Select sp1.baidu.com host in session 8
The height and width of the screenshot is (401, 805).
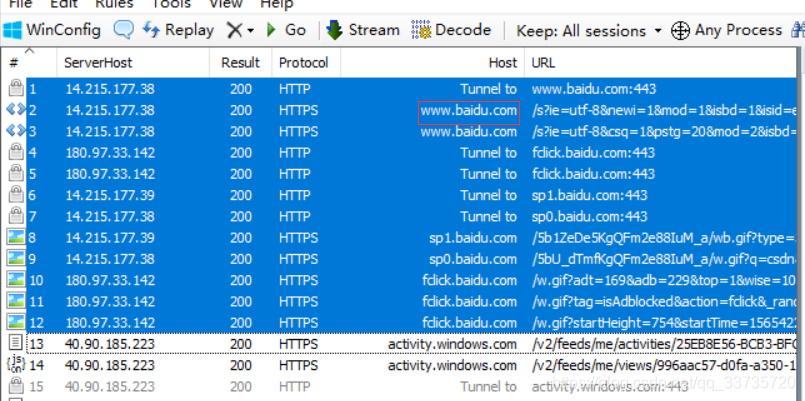[x=473, y=238]
